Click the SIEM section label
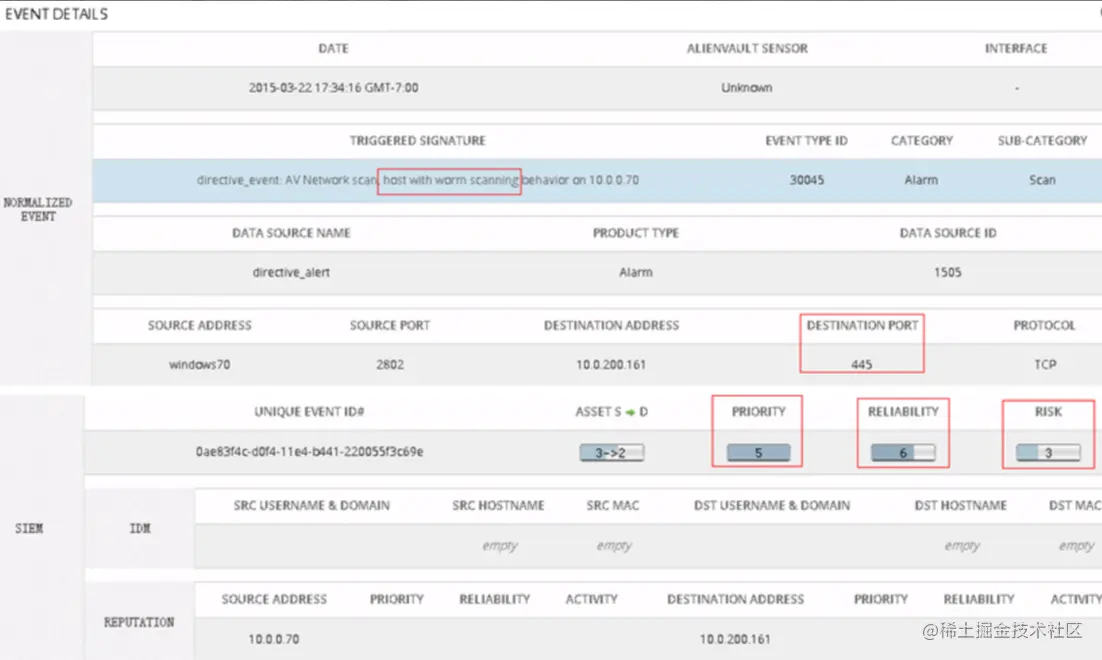1102x660 pixels. point(29,529)
